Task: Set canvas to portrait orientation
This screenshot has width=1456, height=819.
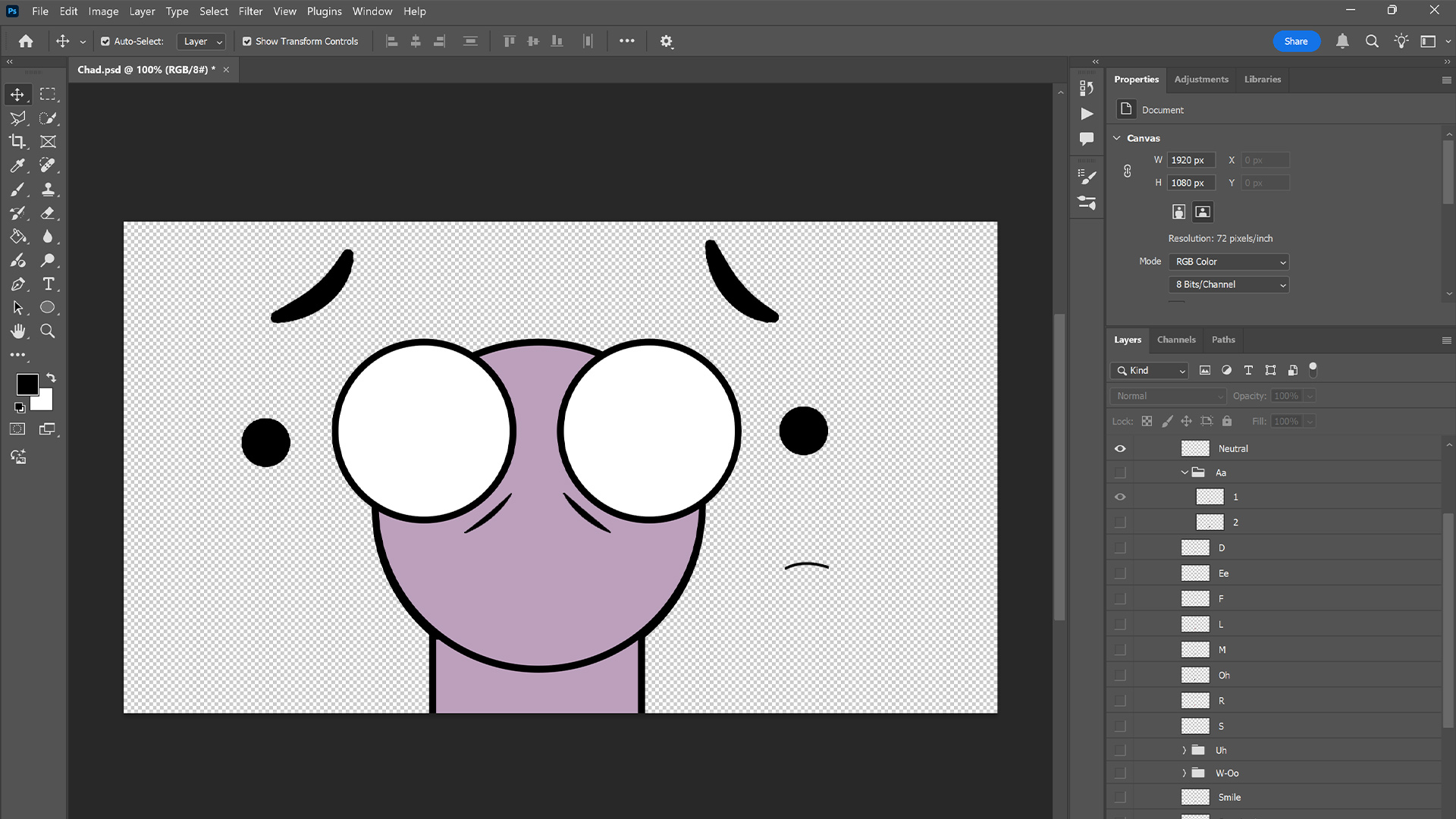Action: pyautogui.click(x=1178, y=212)
